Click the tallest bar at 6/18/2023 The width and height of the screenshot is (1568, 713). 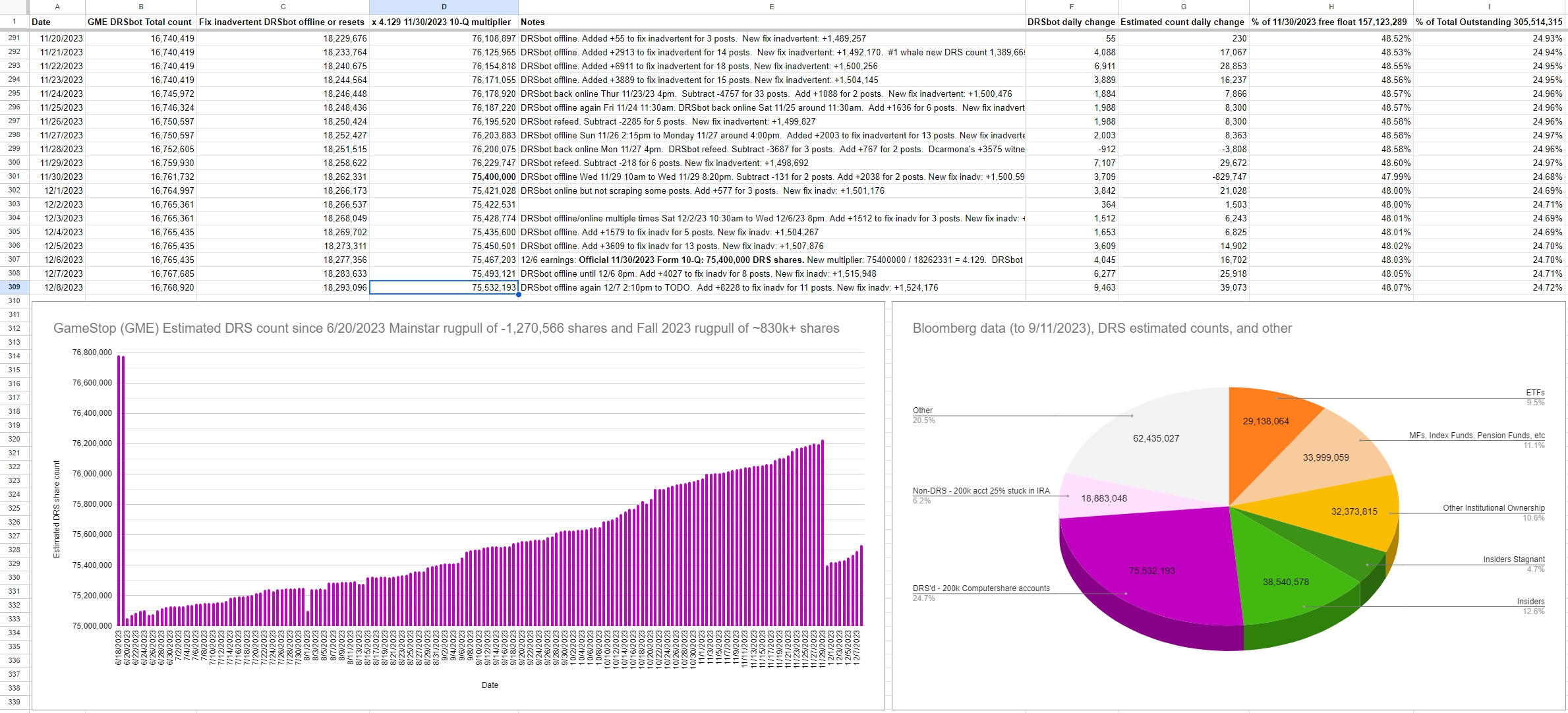click(x=119, y=490)
